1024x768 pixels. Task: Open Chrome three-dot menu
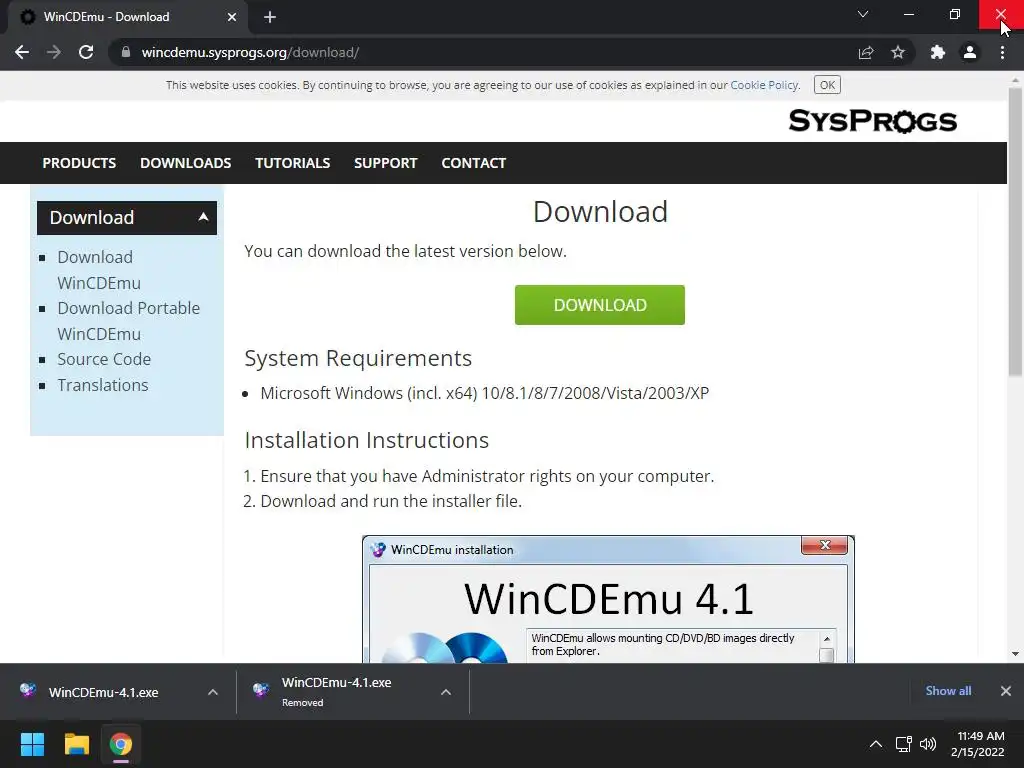click(x=1002, y=52)
